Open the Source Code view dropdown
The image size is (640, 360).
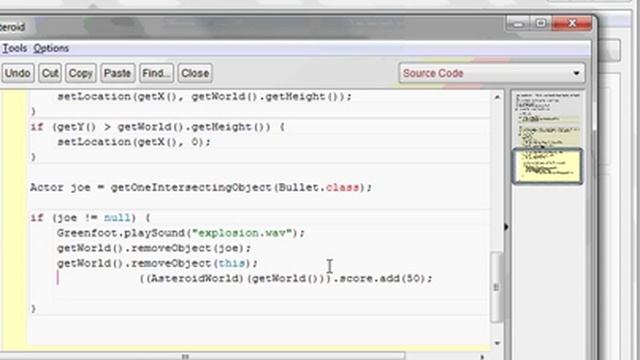492,73
